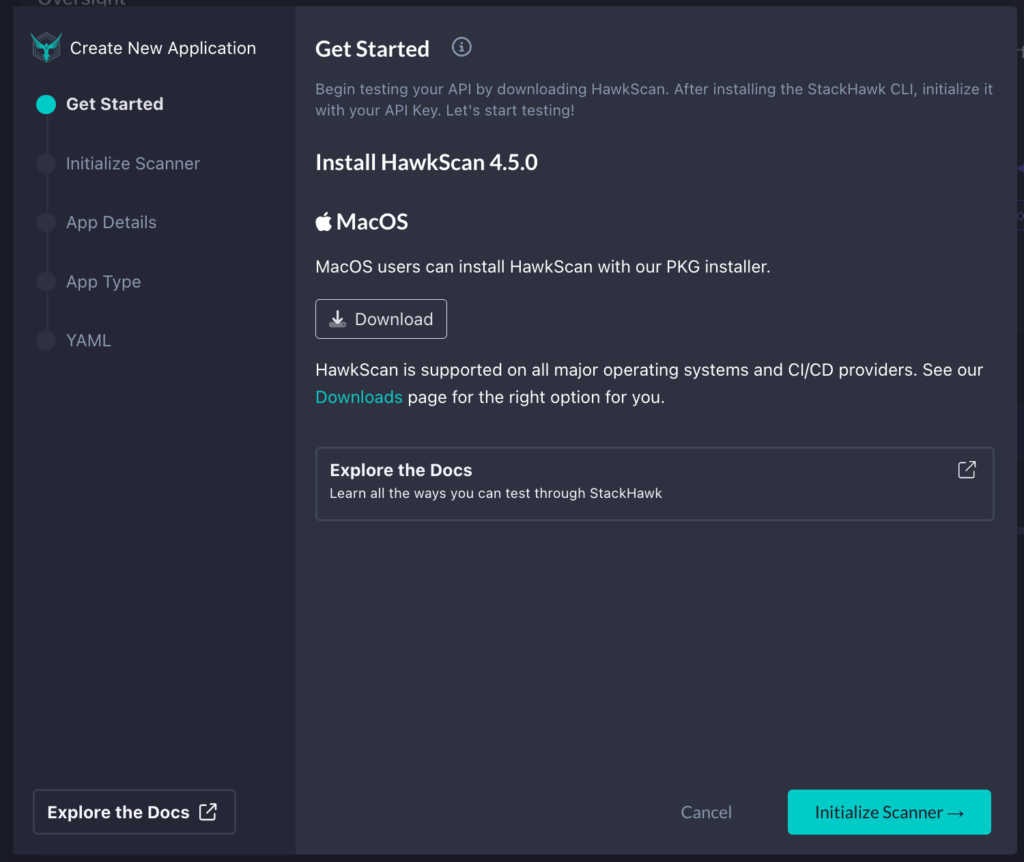Viewport: 1024px width, 862px height.
Task: Click the external link icon in bottom Explore the Docs button
Action: (207, 811)
